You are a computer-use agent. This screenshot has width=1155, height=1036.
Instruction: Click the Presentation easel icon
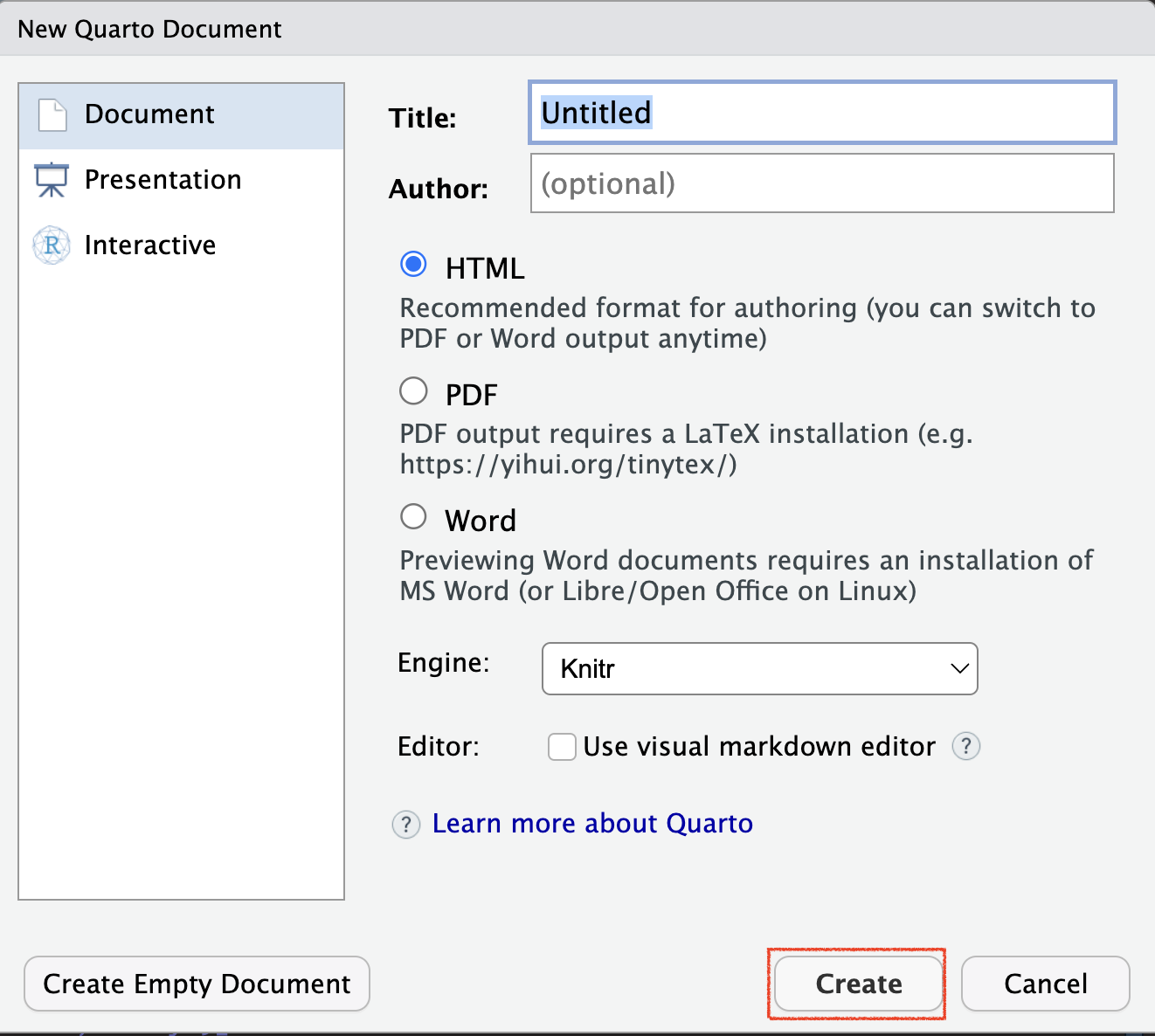52,180
